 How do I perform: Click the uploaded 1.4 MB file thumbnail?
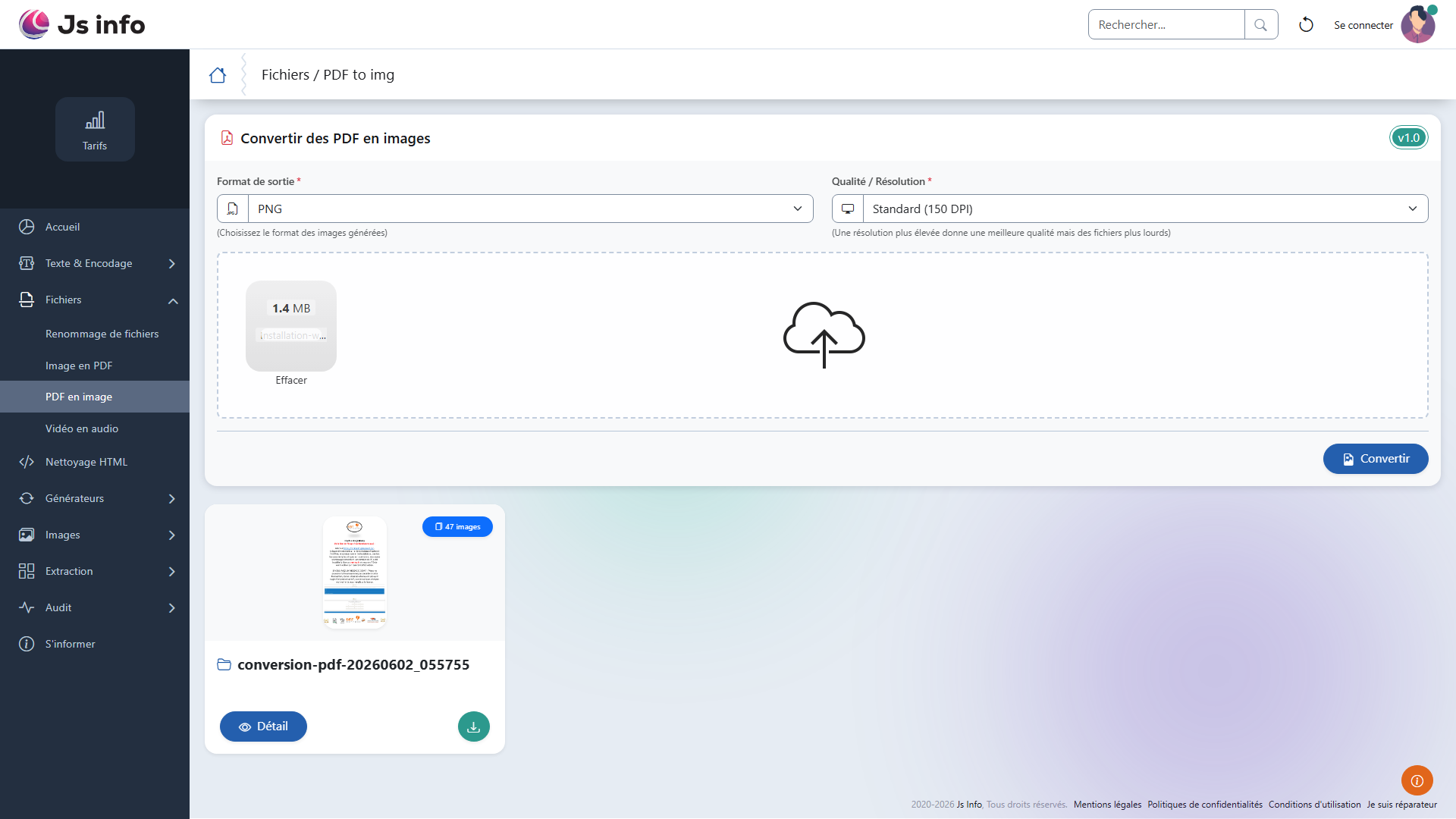(x=291, y=326)
